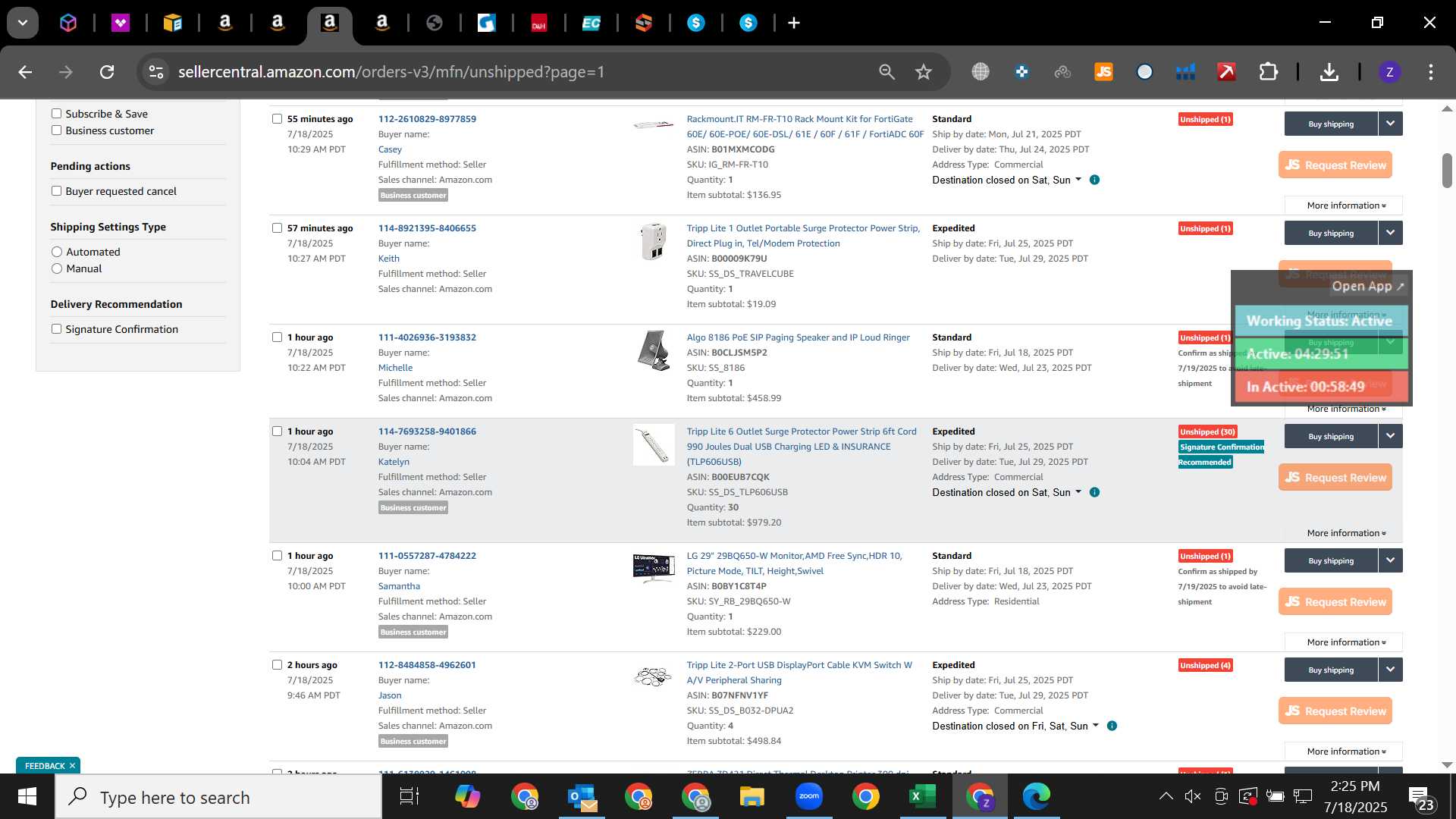Open Excel from the taskbar
Image resolution: width=1456 pixels, height=819 pixels.
point(922,796)
